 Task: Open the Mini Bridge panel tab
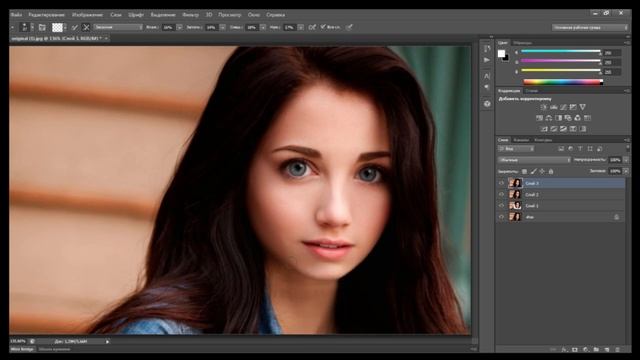(x=22, y=349)
